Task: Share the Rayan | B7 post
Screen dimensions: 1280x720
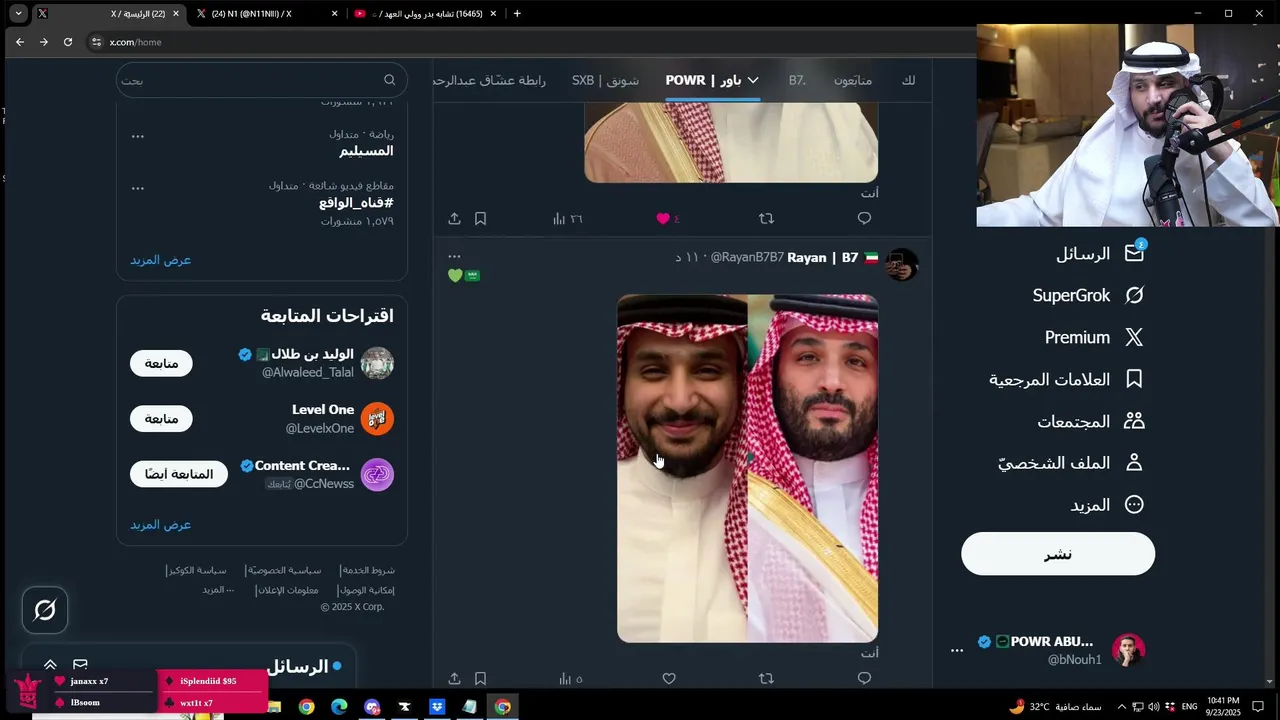Action: tap(454, 678)
